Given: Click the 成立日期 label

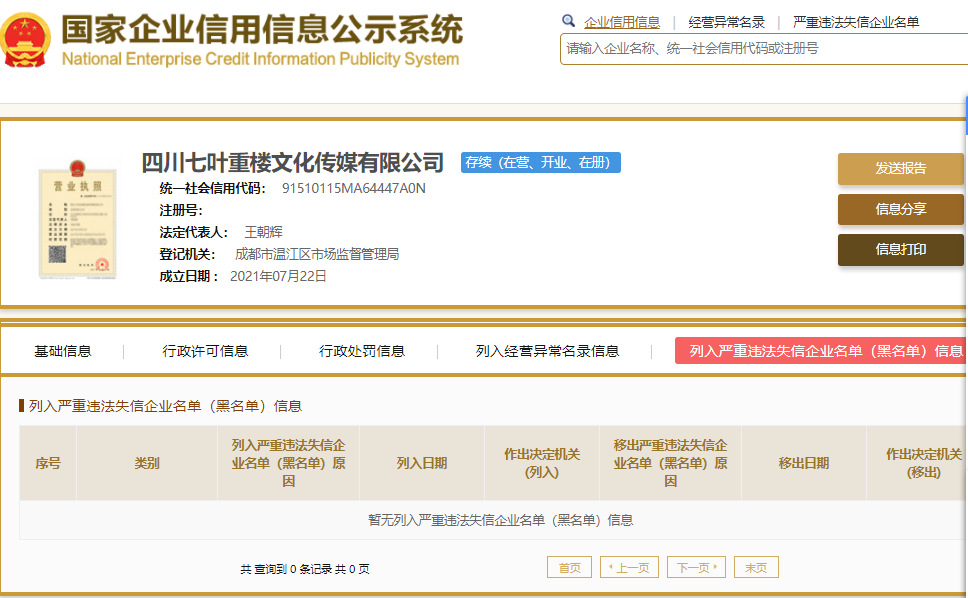Looking at the screenshot, I should (x=189, y=276).
